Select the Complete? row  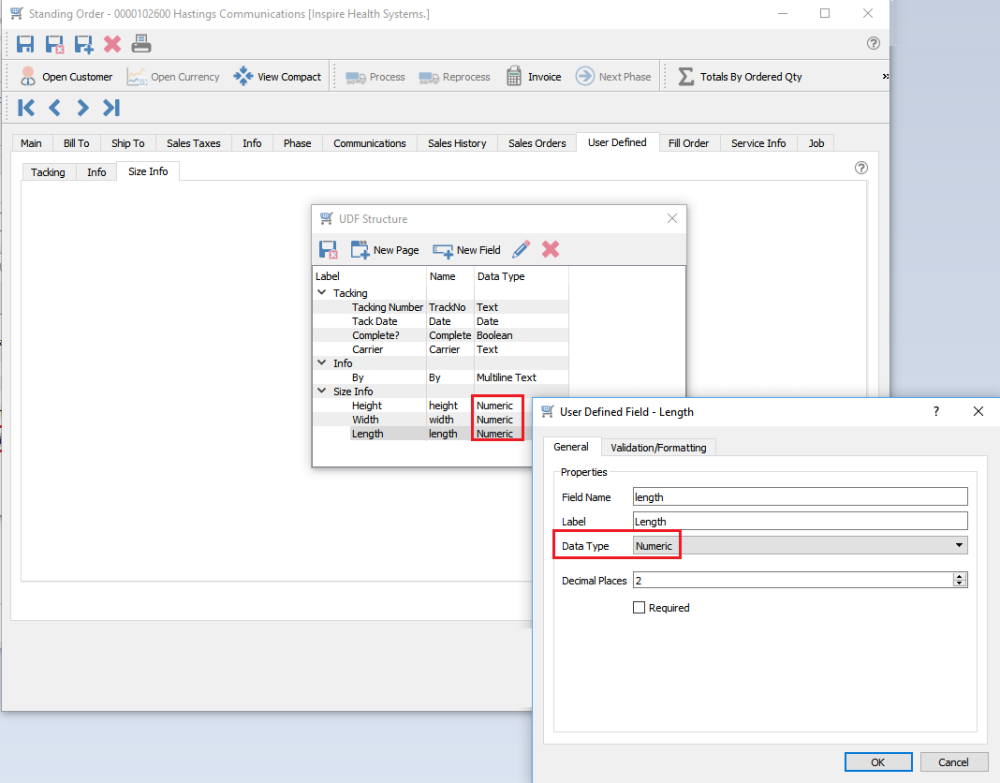[x=441, y=335]
